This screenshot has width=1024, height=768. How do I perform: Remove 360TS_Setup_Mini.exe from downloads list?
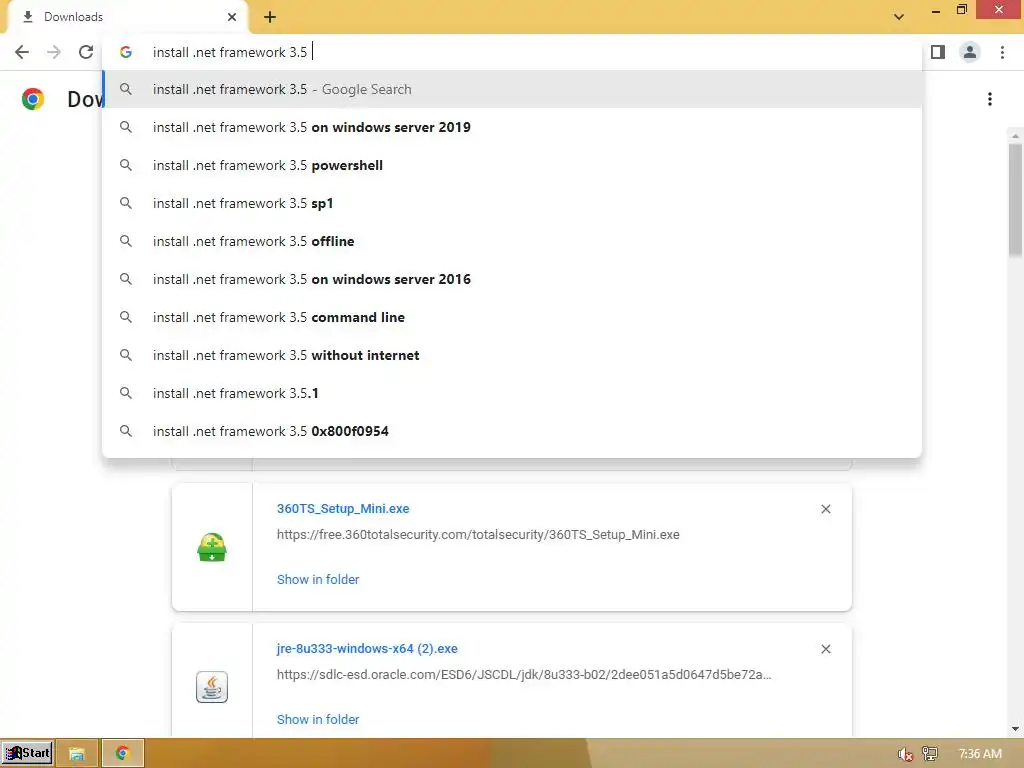point(825,509)
